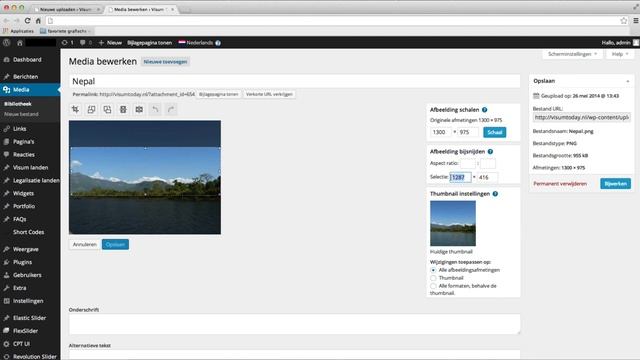Viewport: 640px width, 360px height.
Task: Open the Media sidebar item
Action: pos(21,90)
